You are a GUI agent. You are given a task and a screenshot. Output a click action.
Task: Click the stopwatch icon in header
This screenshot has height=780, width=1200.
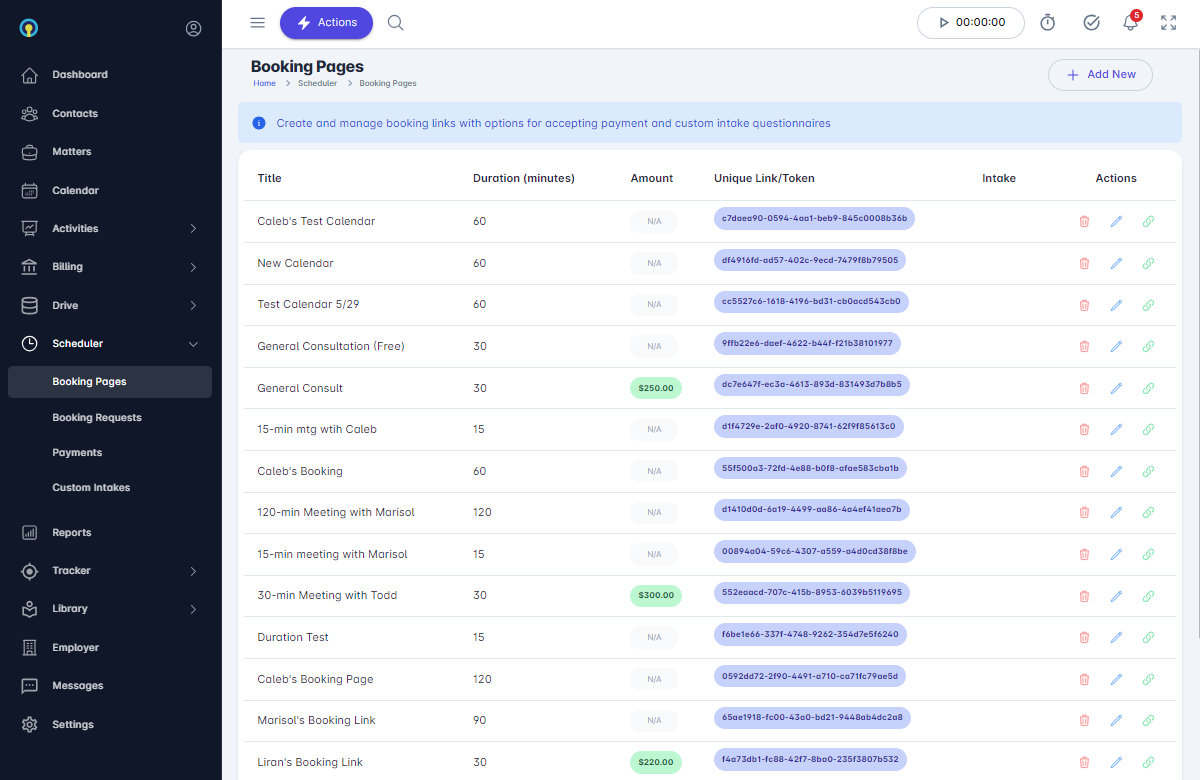[x=1048, y=23]
